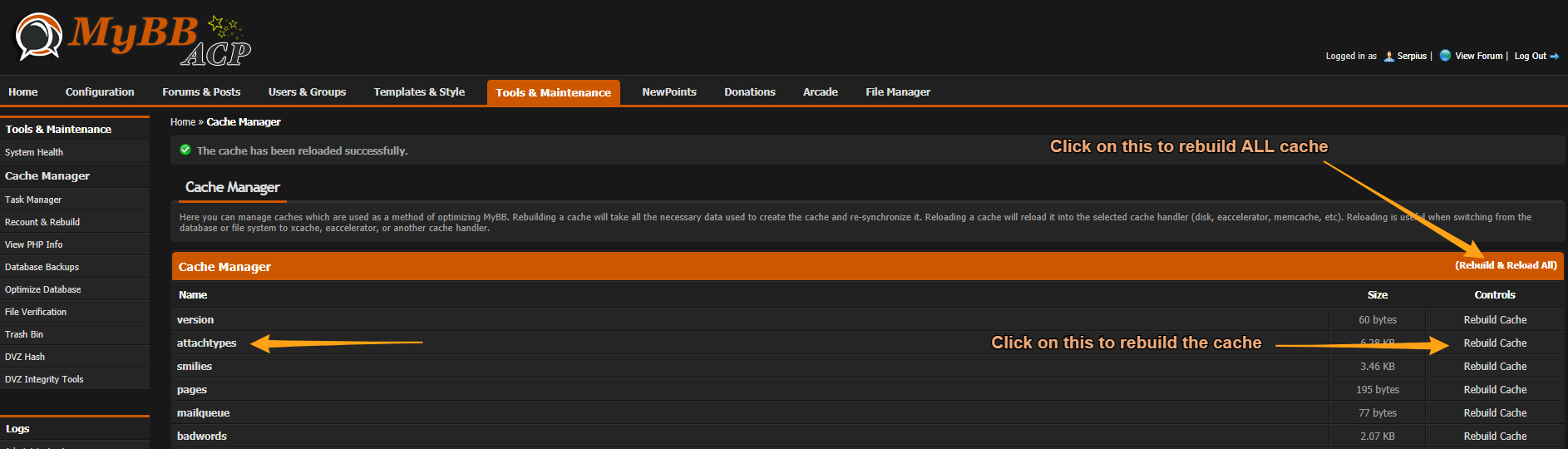Rebuild Cache for the smilies row

pyautogui.click(x=1495, y=367)
